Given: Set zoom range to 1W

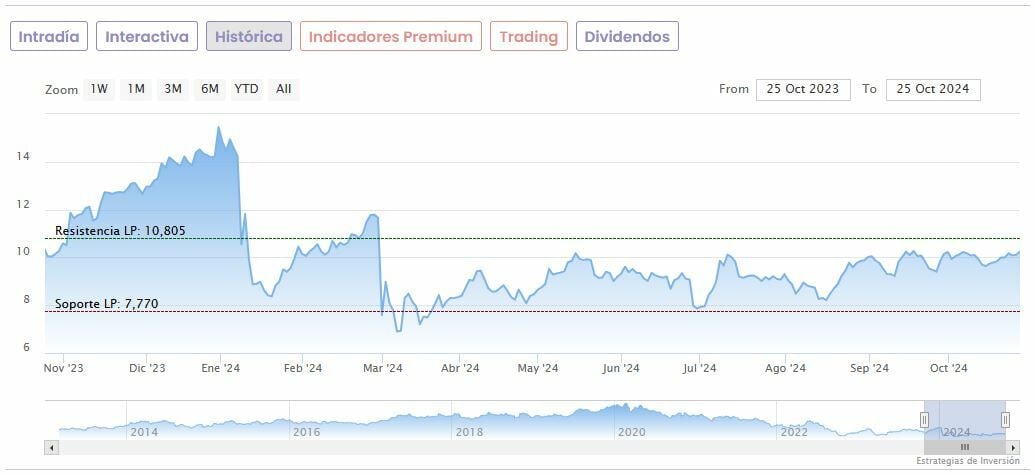Looking at the screenshot, I should (99, 89).
